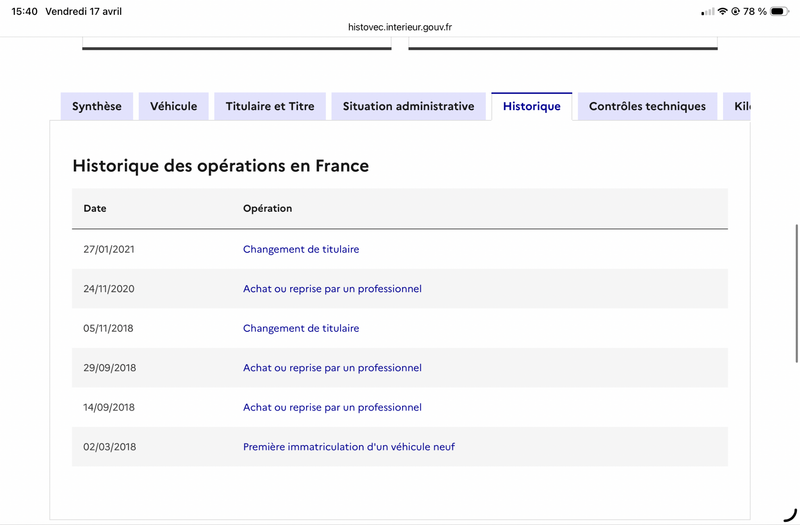Select the date 02/03/2018
Screen dimensions: 800x525
(x=110, y=447)
